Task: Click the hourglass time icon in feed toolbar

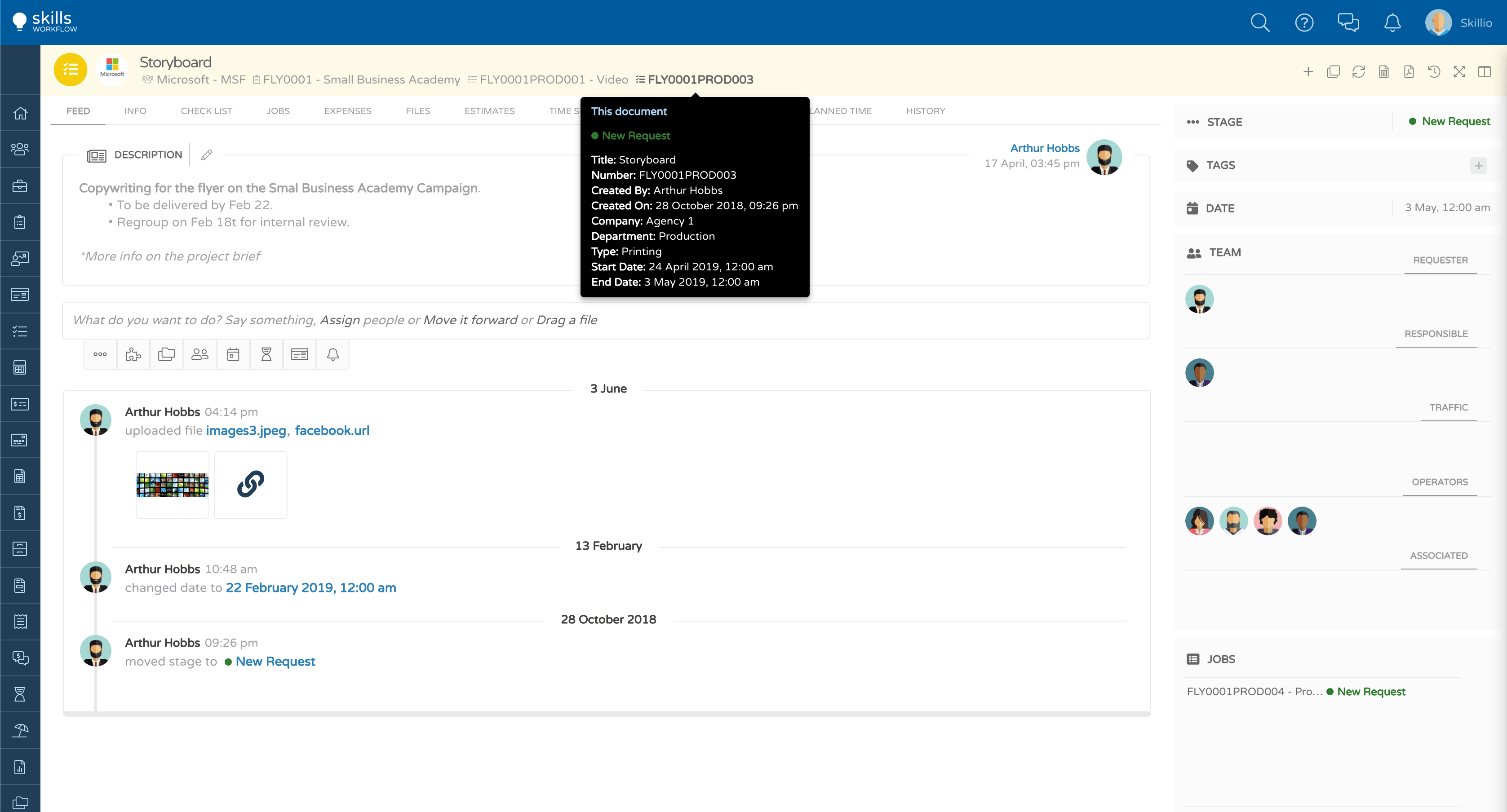Action: point(266,354)
